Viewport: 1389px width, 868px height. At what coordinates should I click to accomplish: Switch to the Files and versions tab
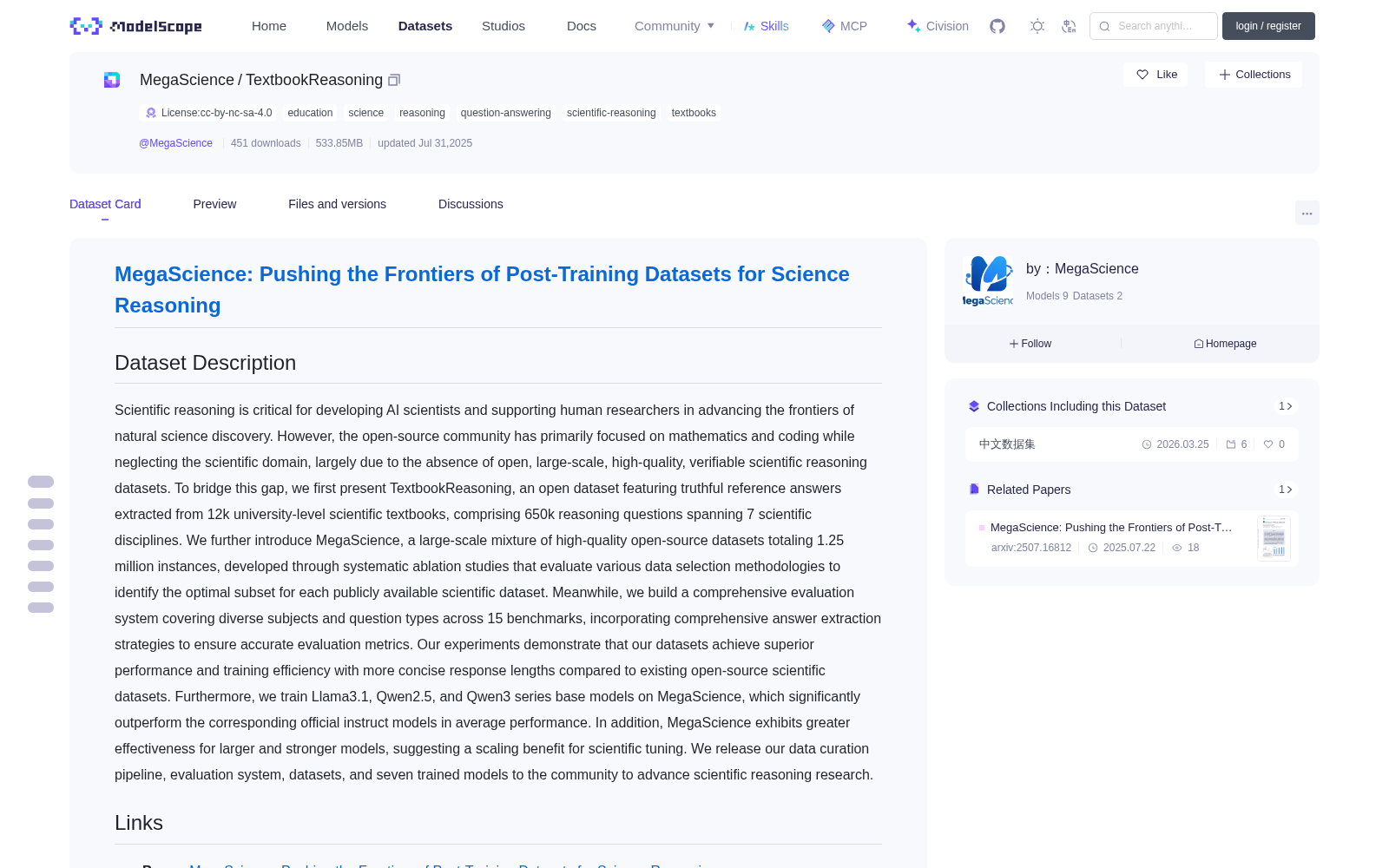pyautogui.click(x=337, y=204)
